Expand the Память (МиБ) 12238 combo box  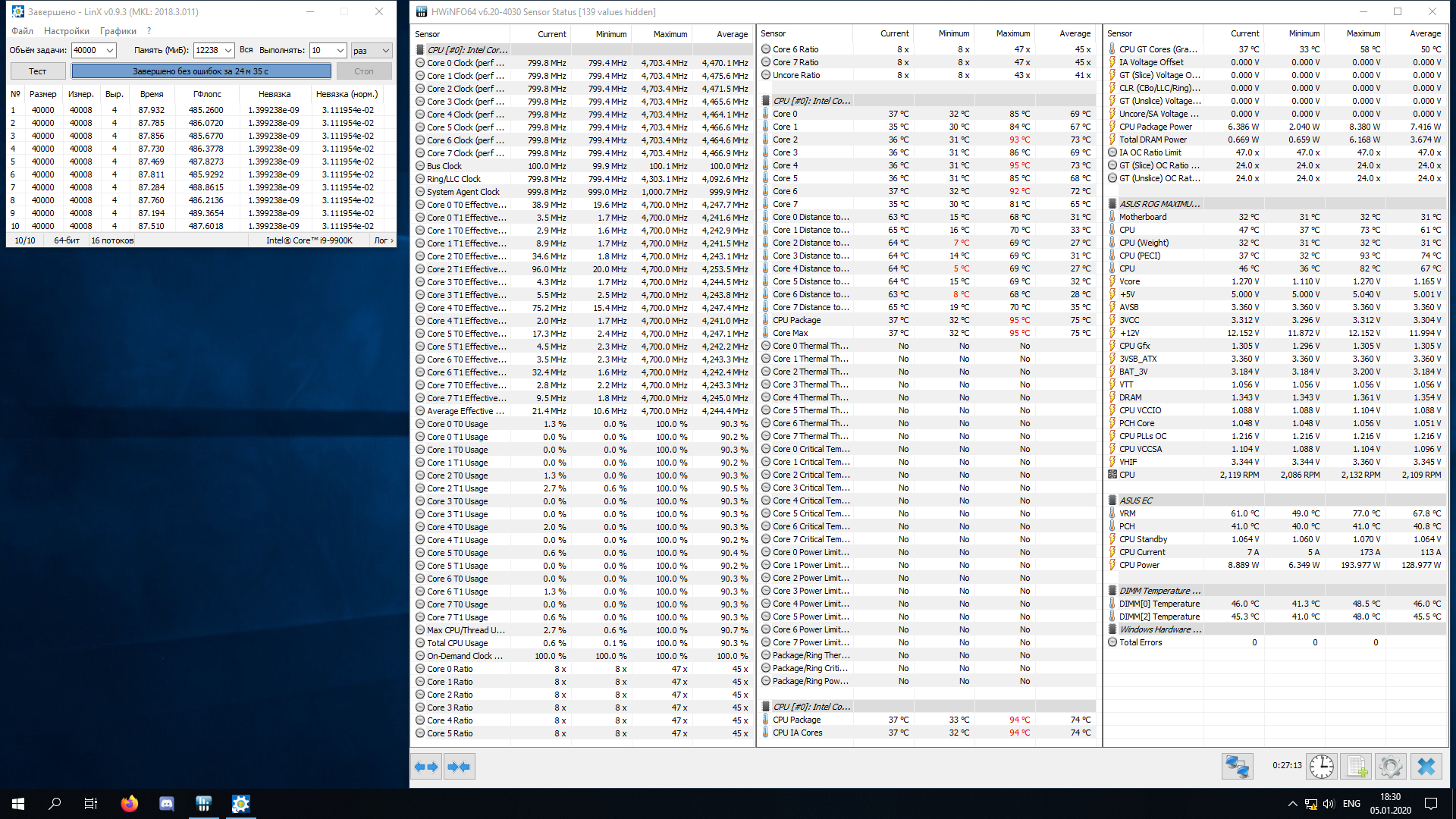click(227, 50)
